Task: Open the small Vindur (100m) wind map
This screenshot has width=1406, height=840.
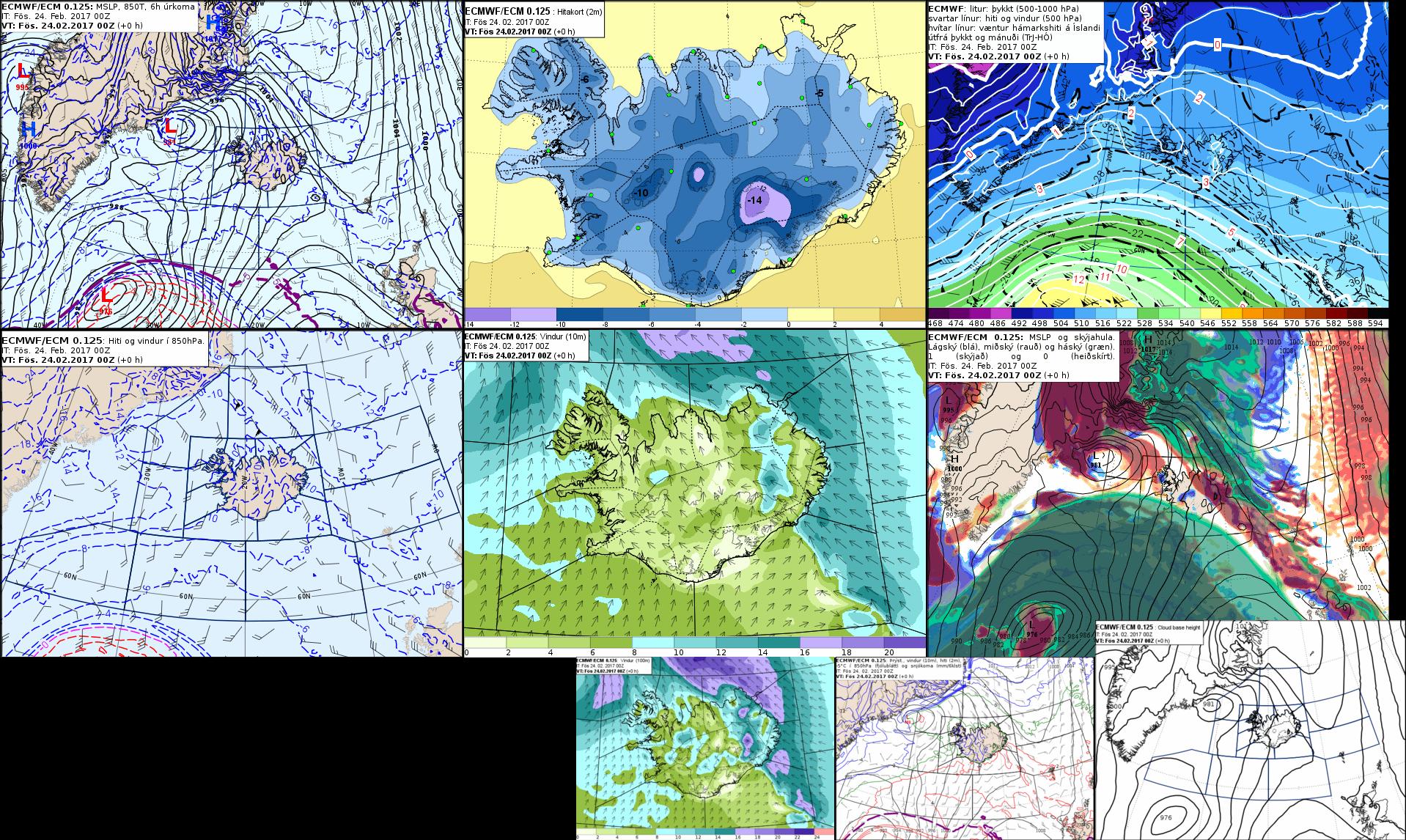Action: pos(705,748)
